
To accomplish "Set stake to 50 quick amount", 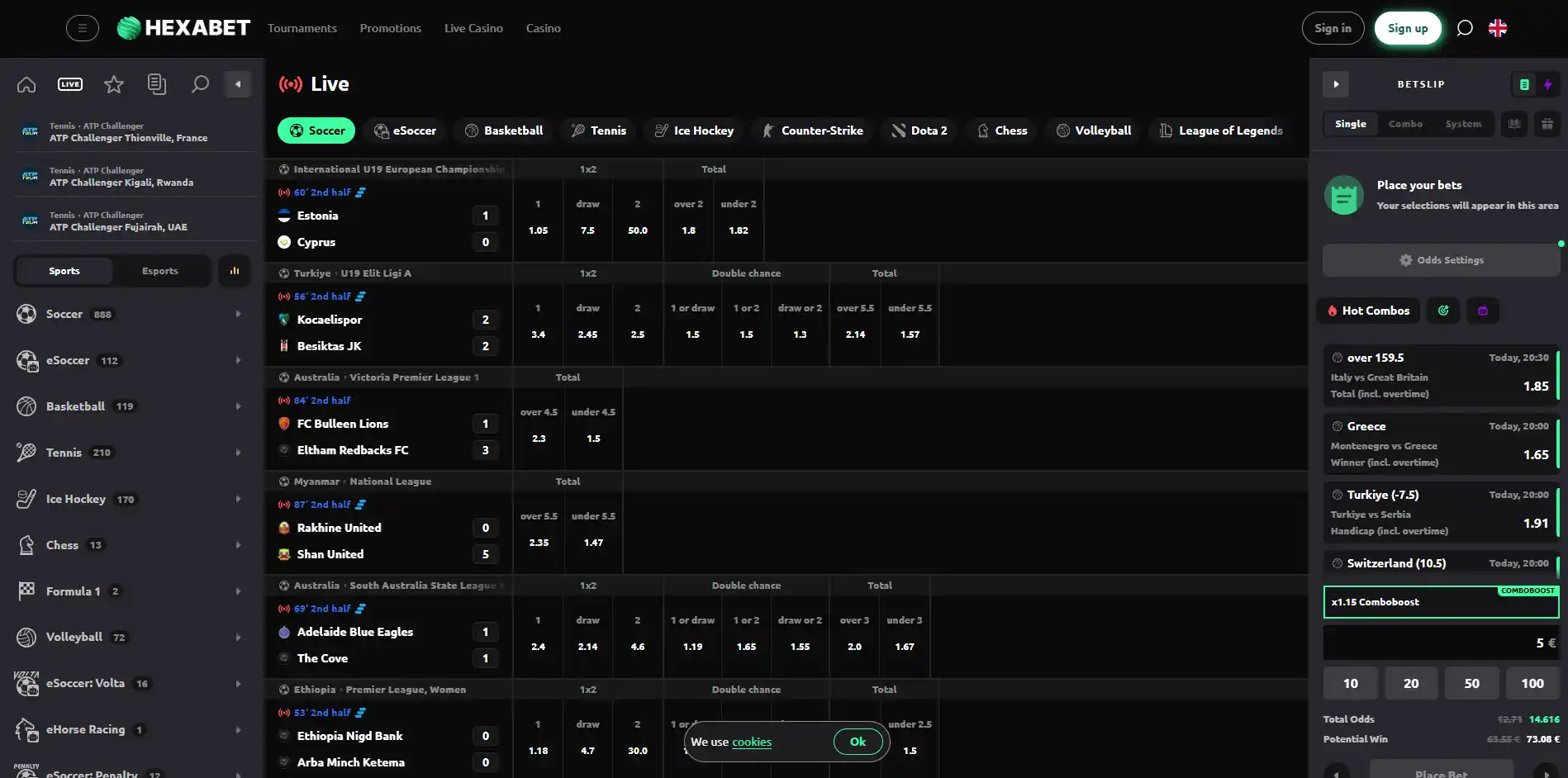I will click(x=1472, y=683).
